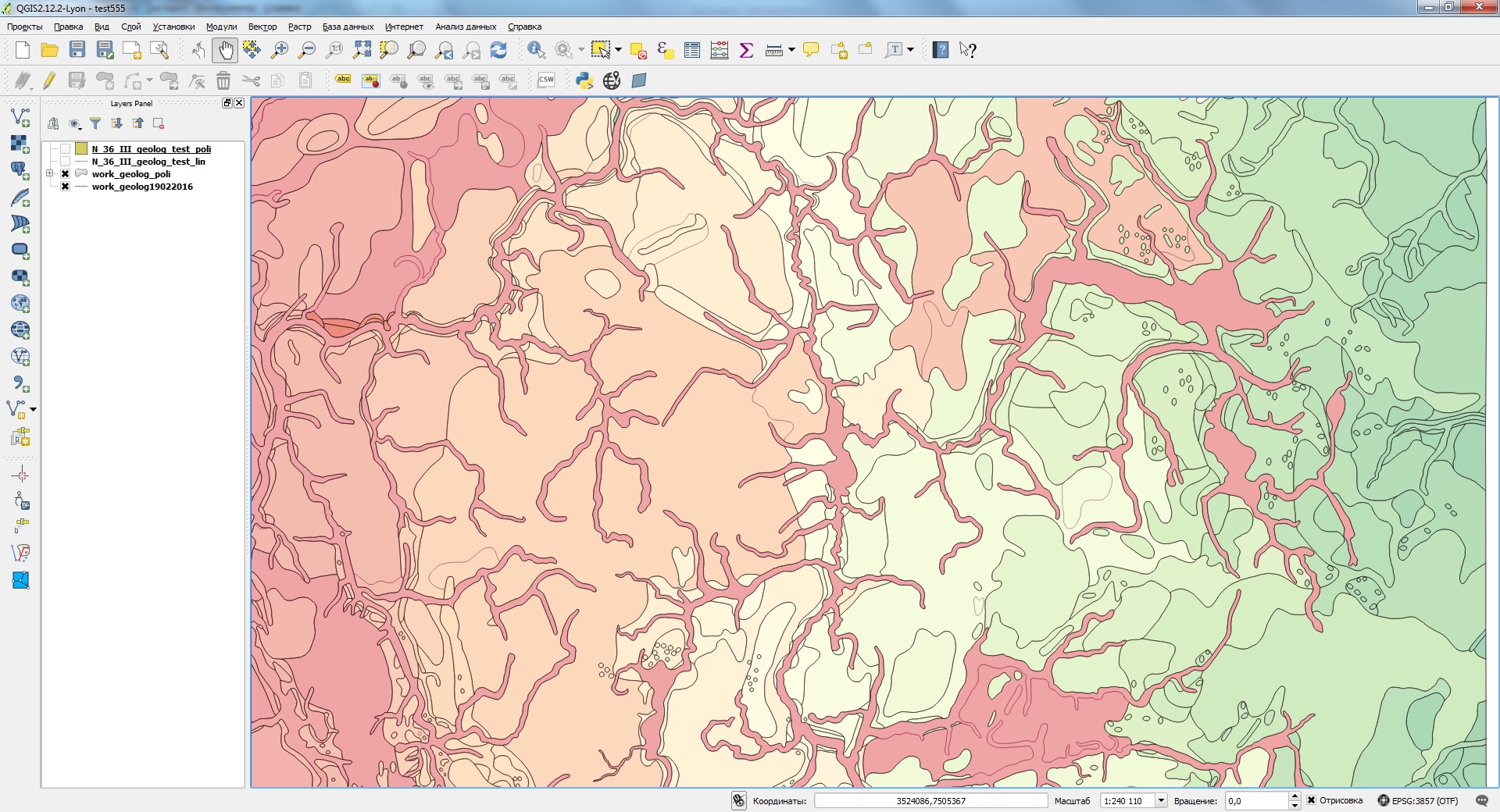Screen dimensions: 1500x812
Task: Open the scale 1:240 110 dropdown
Action: coord(1162,800)
